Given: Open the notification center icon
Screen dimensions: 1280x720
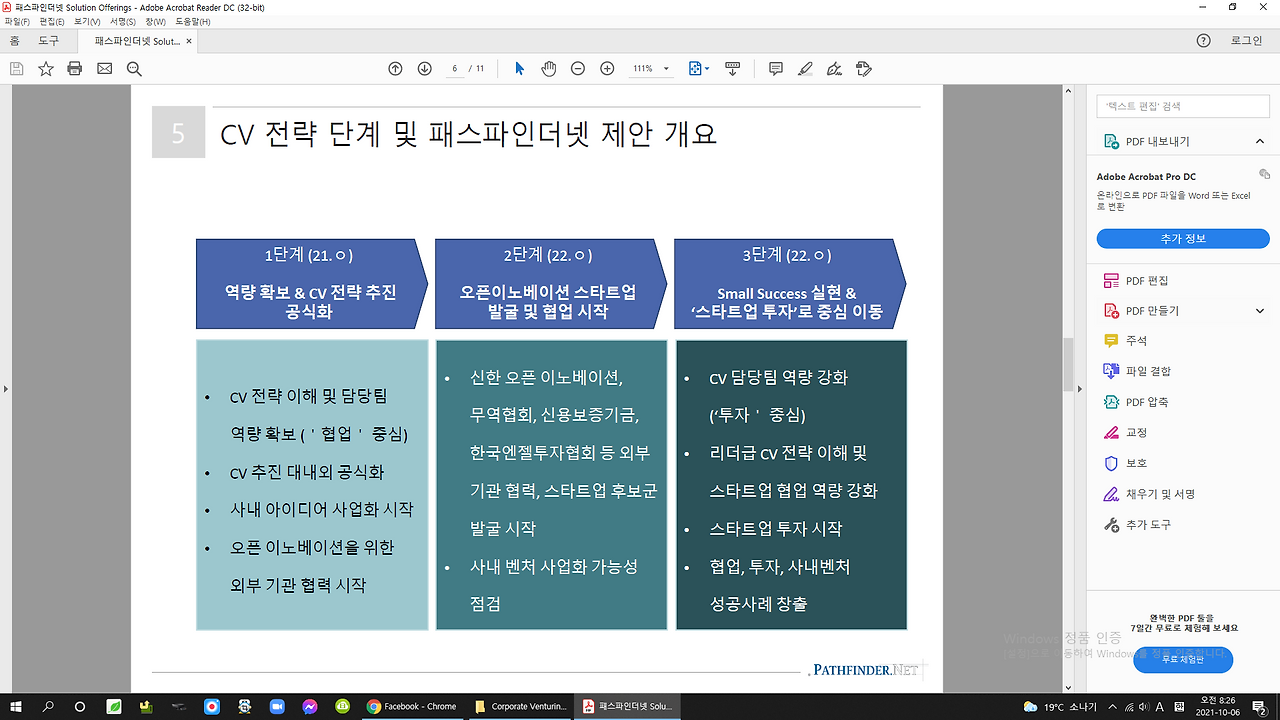Looking at the screenshot, I should tap(1260, 706).
